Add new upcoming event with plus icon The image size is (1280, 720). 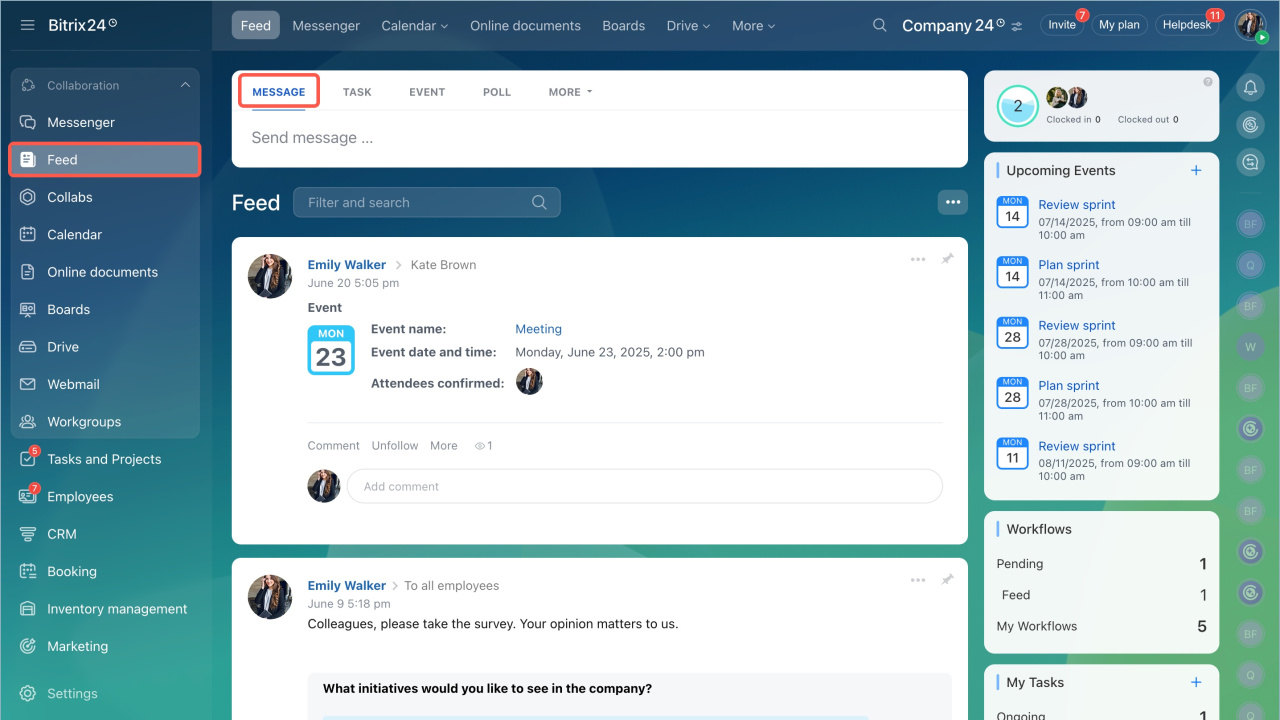1196,171
